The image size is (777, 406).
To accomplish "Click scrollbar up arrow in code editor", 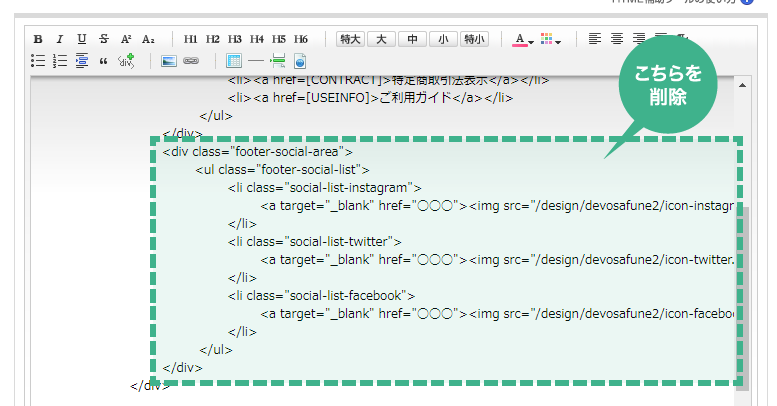I will click(742, 85).
